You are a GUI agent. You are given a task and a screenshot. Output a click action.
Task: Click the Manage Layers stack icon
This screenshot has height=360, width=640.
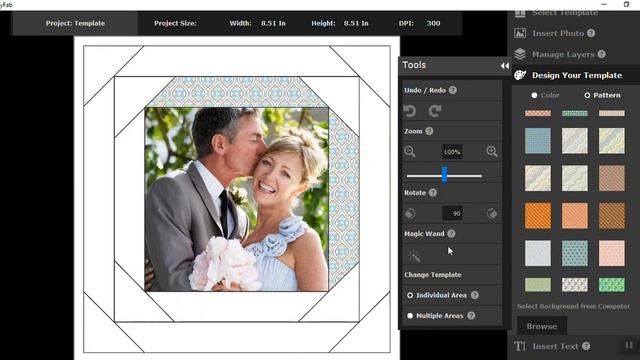pos(520,54)
